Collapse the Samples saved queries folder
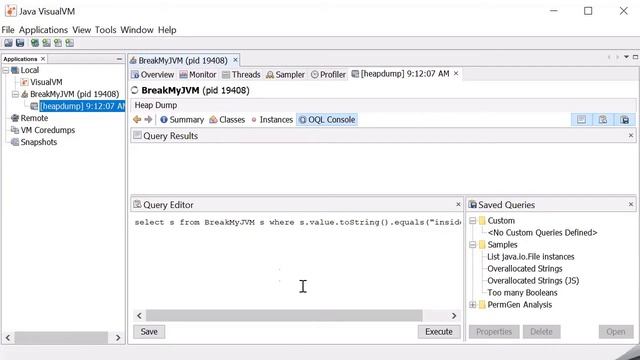 tap(473, 245)
